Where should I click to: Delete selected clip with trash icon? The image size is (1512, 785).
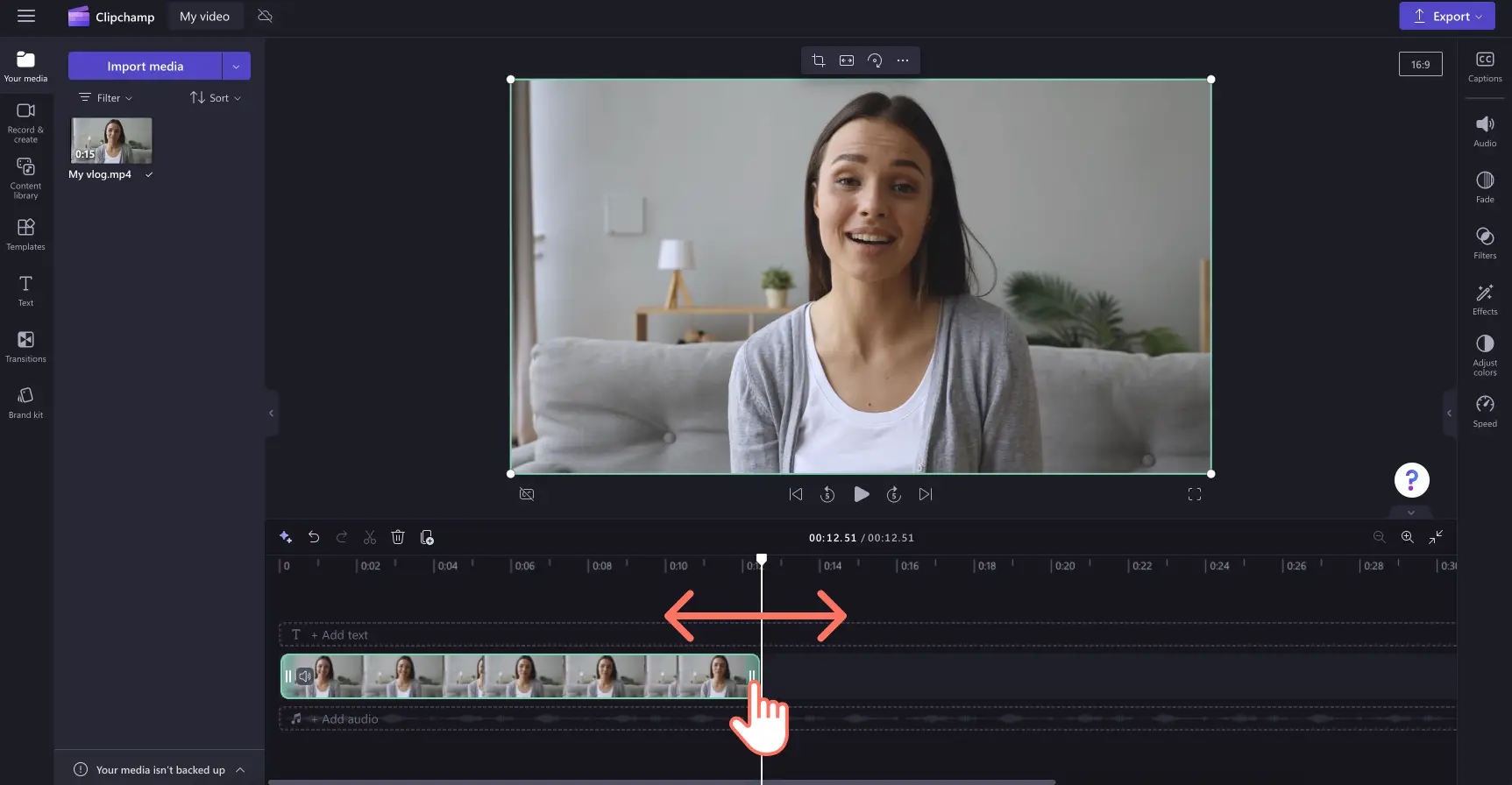point(398,537)
